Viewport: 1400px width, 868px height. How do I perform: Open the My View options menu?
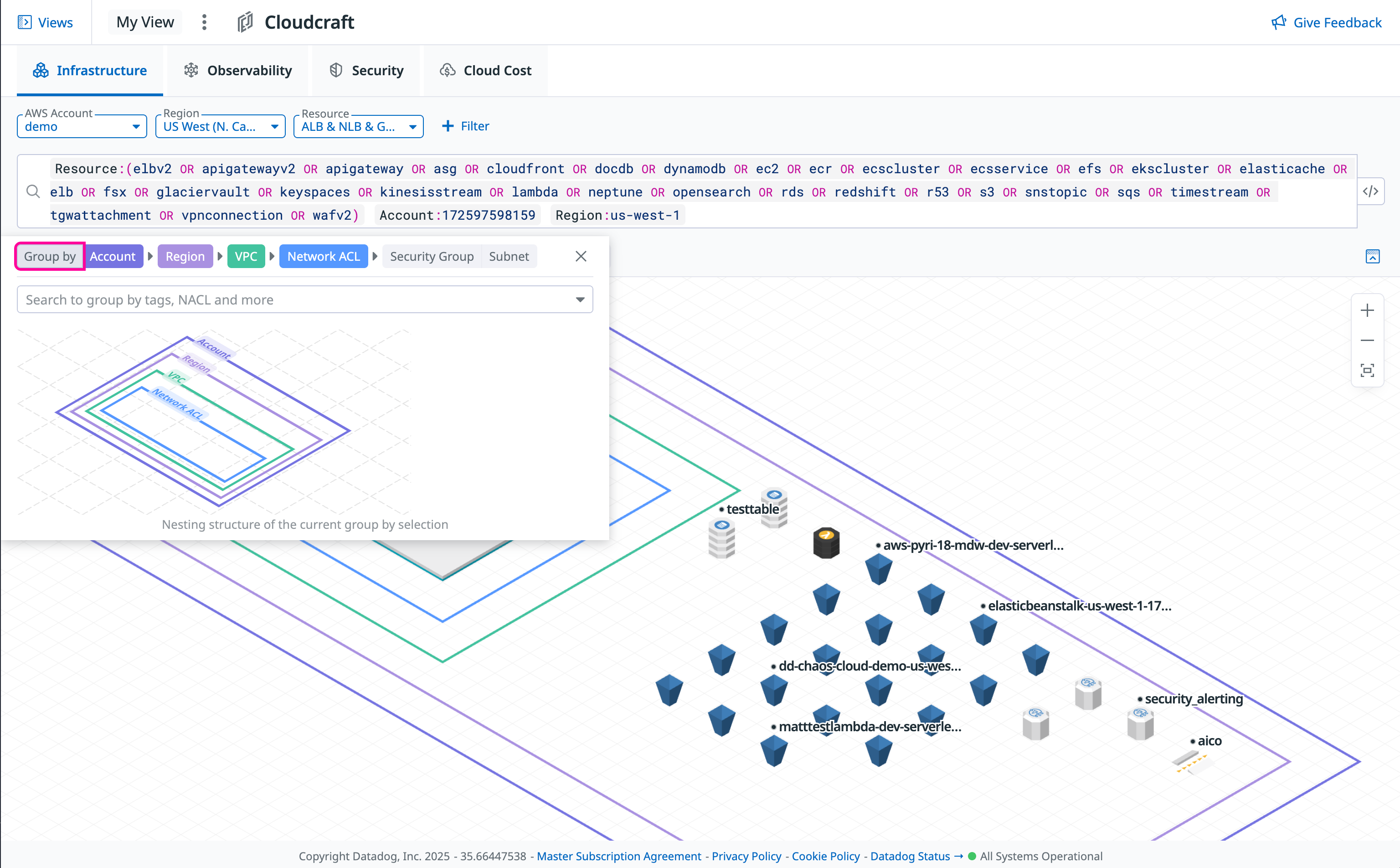tap(204, 22)
